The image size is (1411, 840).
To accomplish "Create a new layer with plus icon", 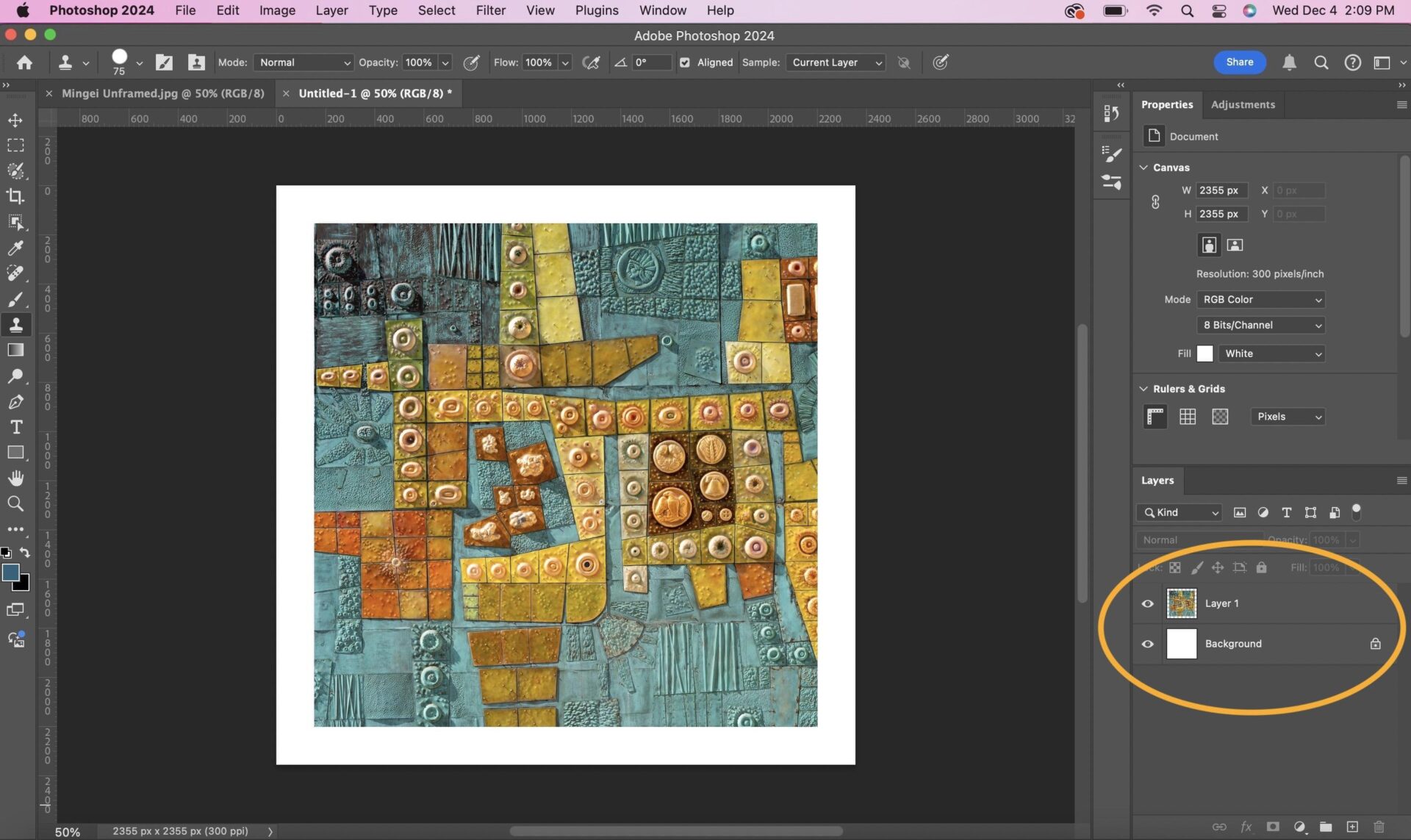I will click(1352, 827).
